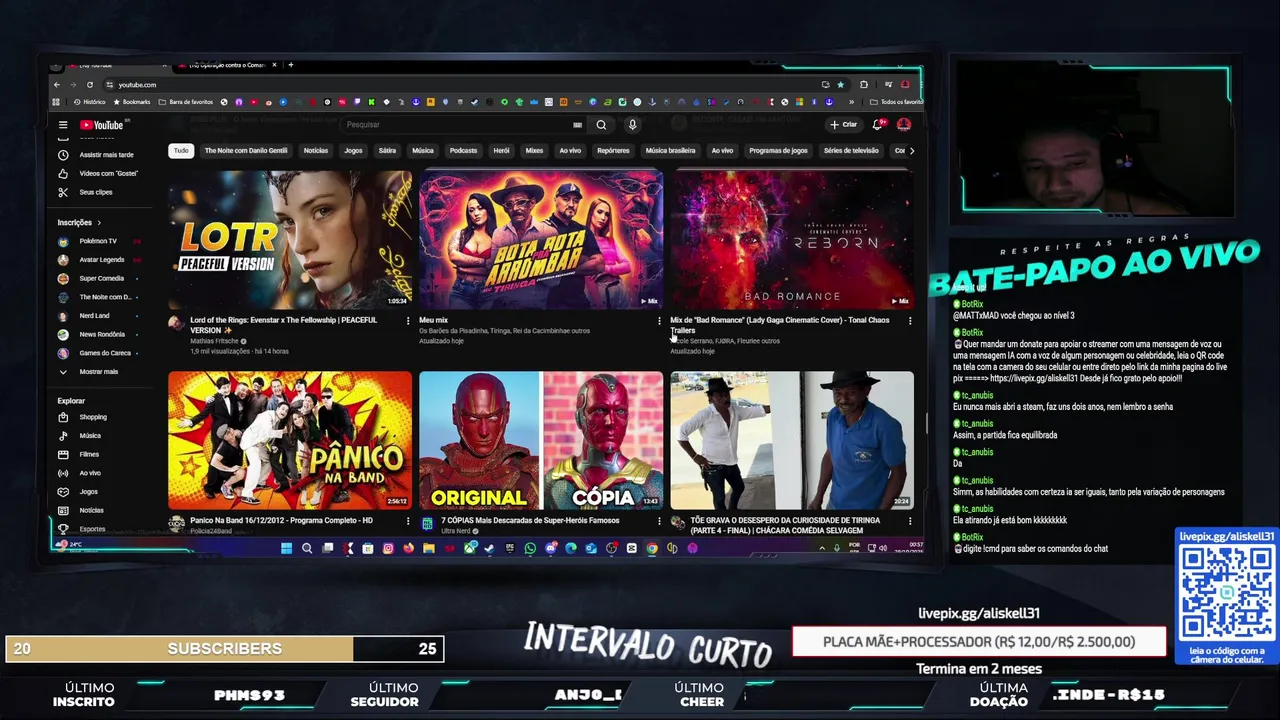Screen dimensions: 1280x720
Task: Open Avatar Legends subscription channel
Action: click(104, 260)
